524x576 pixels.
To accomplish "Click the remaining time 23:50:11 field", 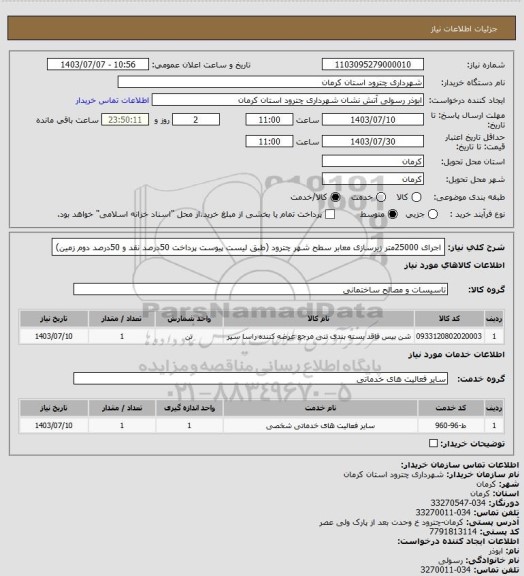I will point(125,120).
